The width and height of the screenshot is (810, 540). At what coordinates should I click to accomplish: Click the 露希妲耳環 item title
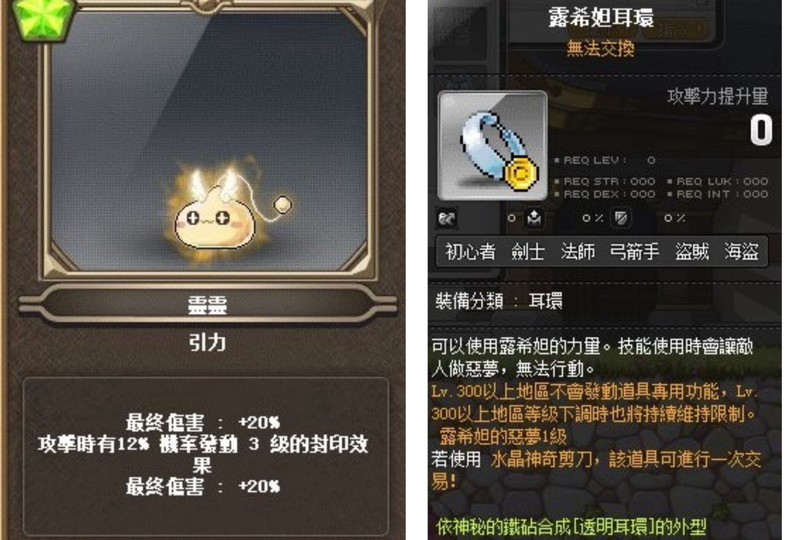[601, 18]
